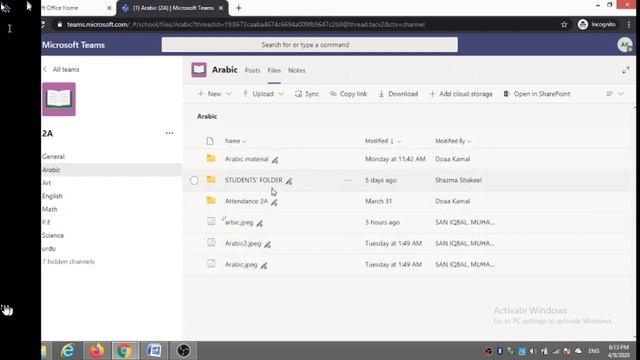Select the STUDENTS' FOLDER row radio
The width and height of the screenshot is (640, 360).
(194, 180)
